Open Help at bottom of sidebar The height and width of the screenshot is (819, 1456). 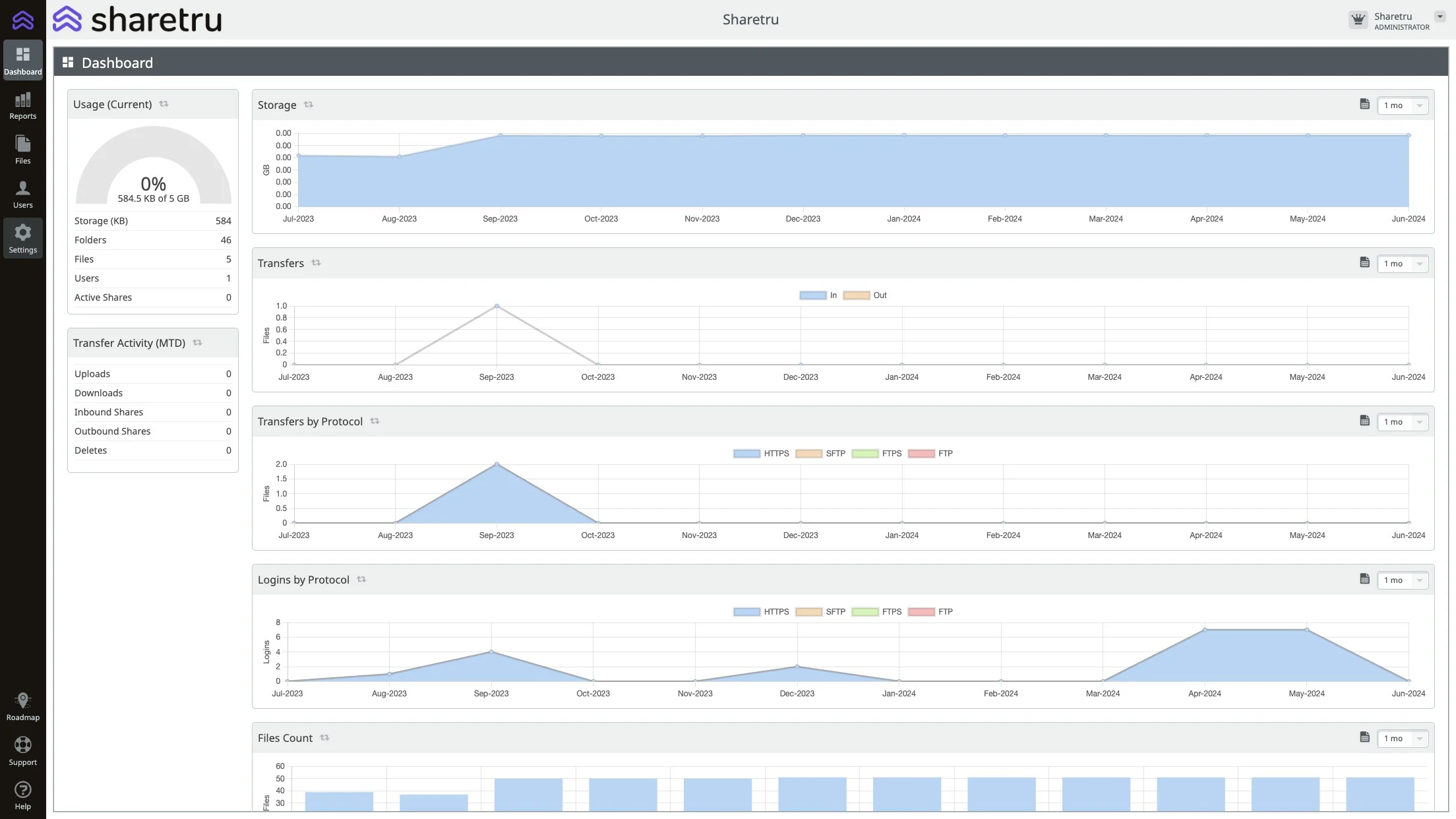point(22,795)
